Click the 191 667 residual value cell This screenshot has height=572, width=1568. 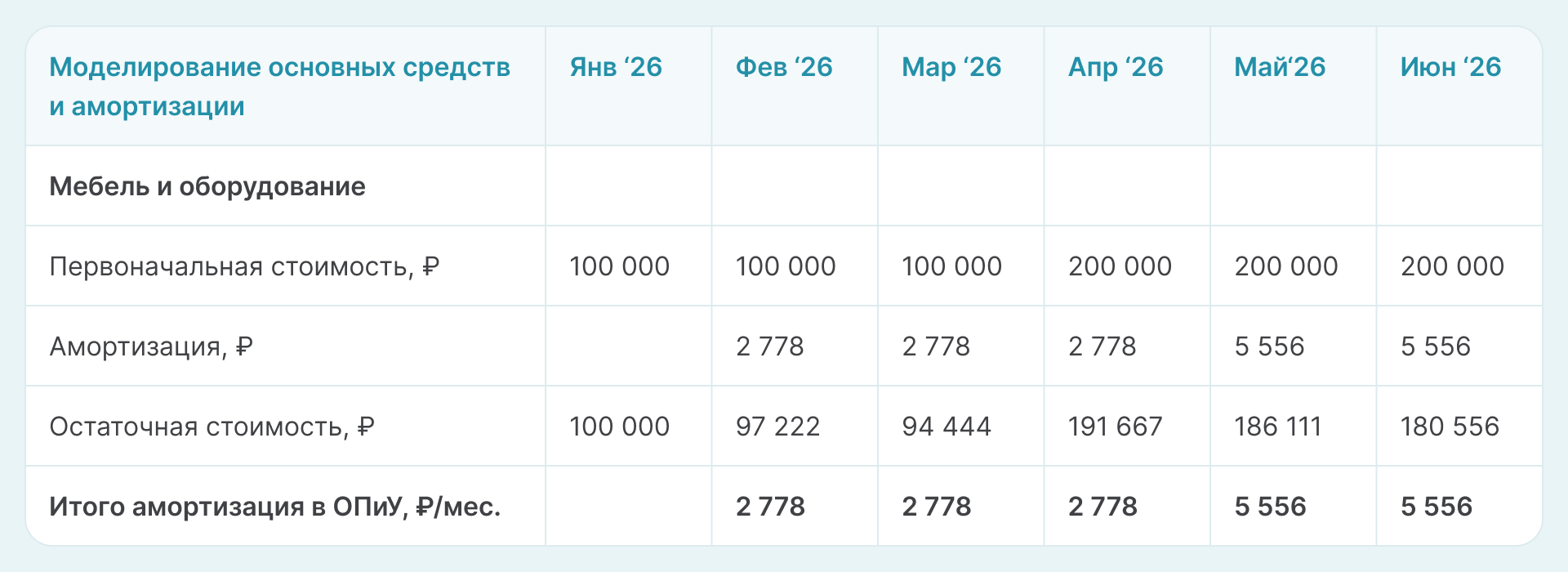(1116, 427)
